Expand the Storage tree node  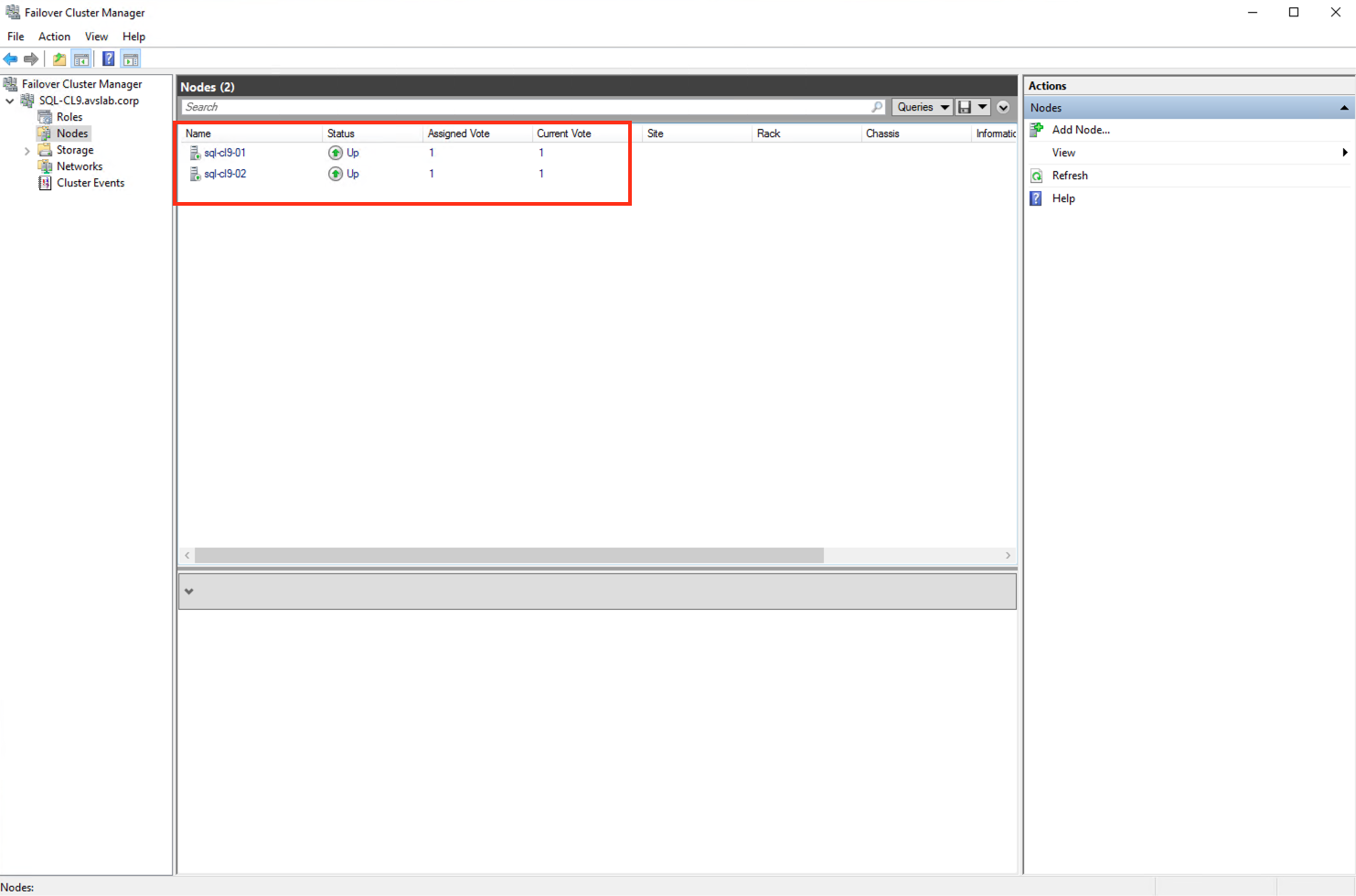point(27,151)
